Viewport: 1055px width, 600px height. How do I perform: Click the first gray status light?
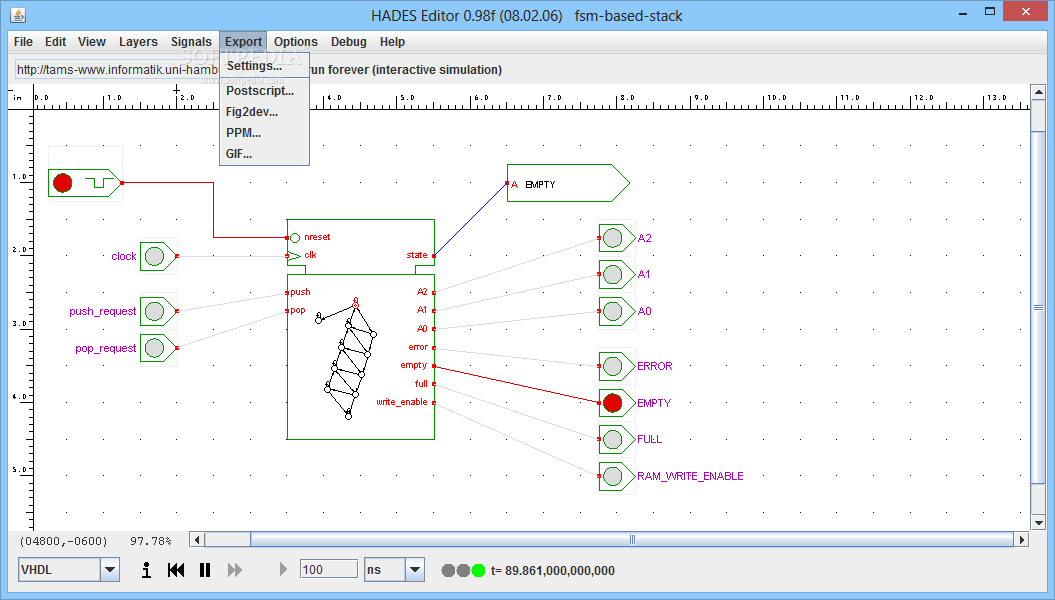pyautogui.click(x=448, y=570)
